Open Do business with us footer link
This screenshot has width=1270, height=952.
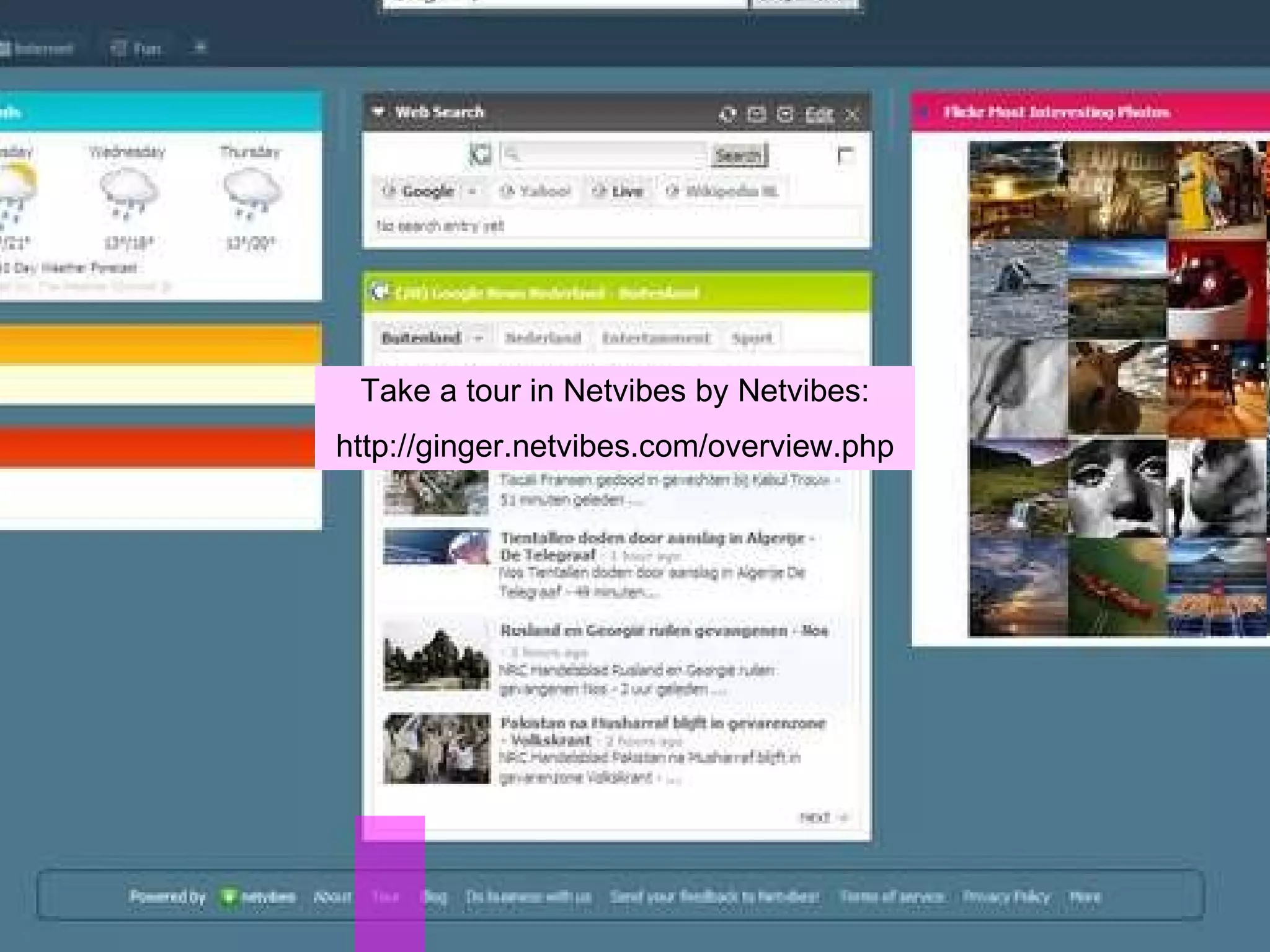[x=528, y=897]
